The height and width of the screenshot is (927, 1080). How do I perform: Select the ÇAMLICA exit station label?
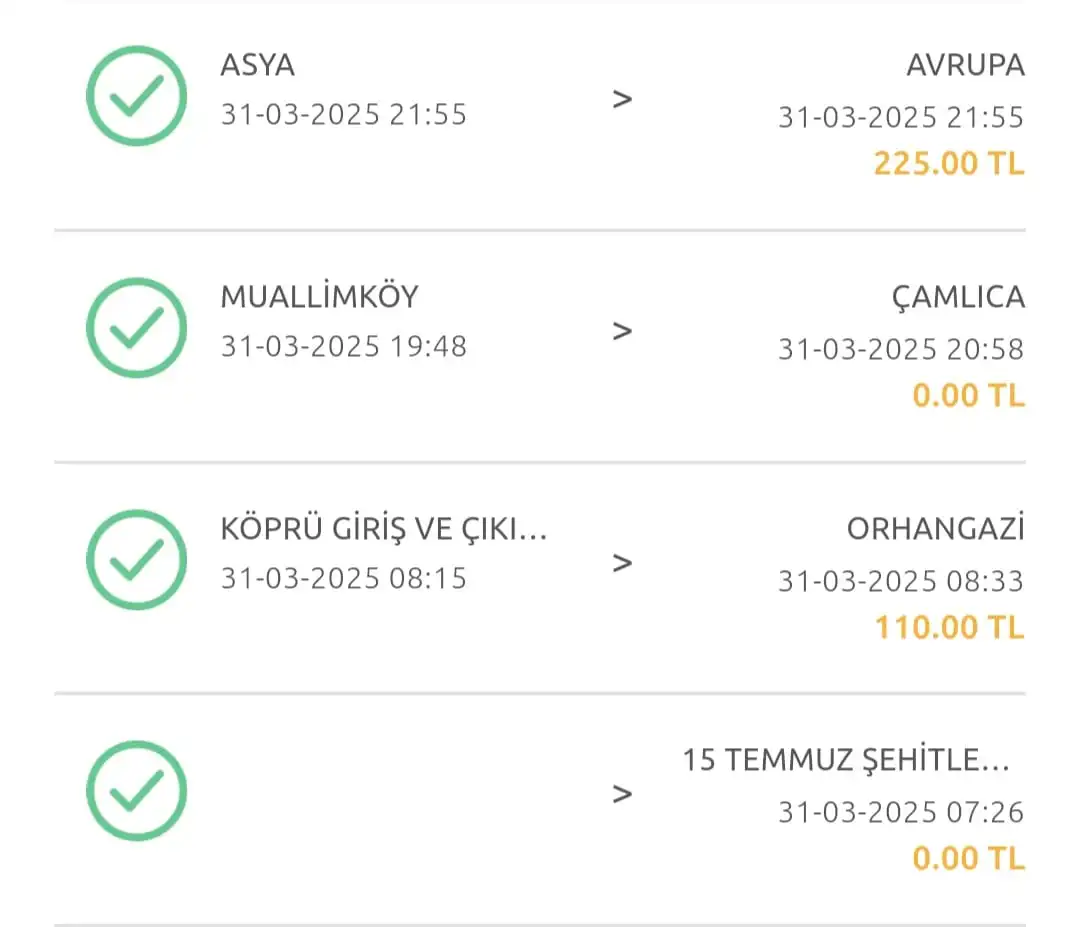(958, 298)
